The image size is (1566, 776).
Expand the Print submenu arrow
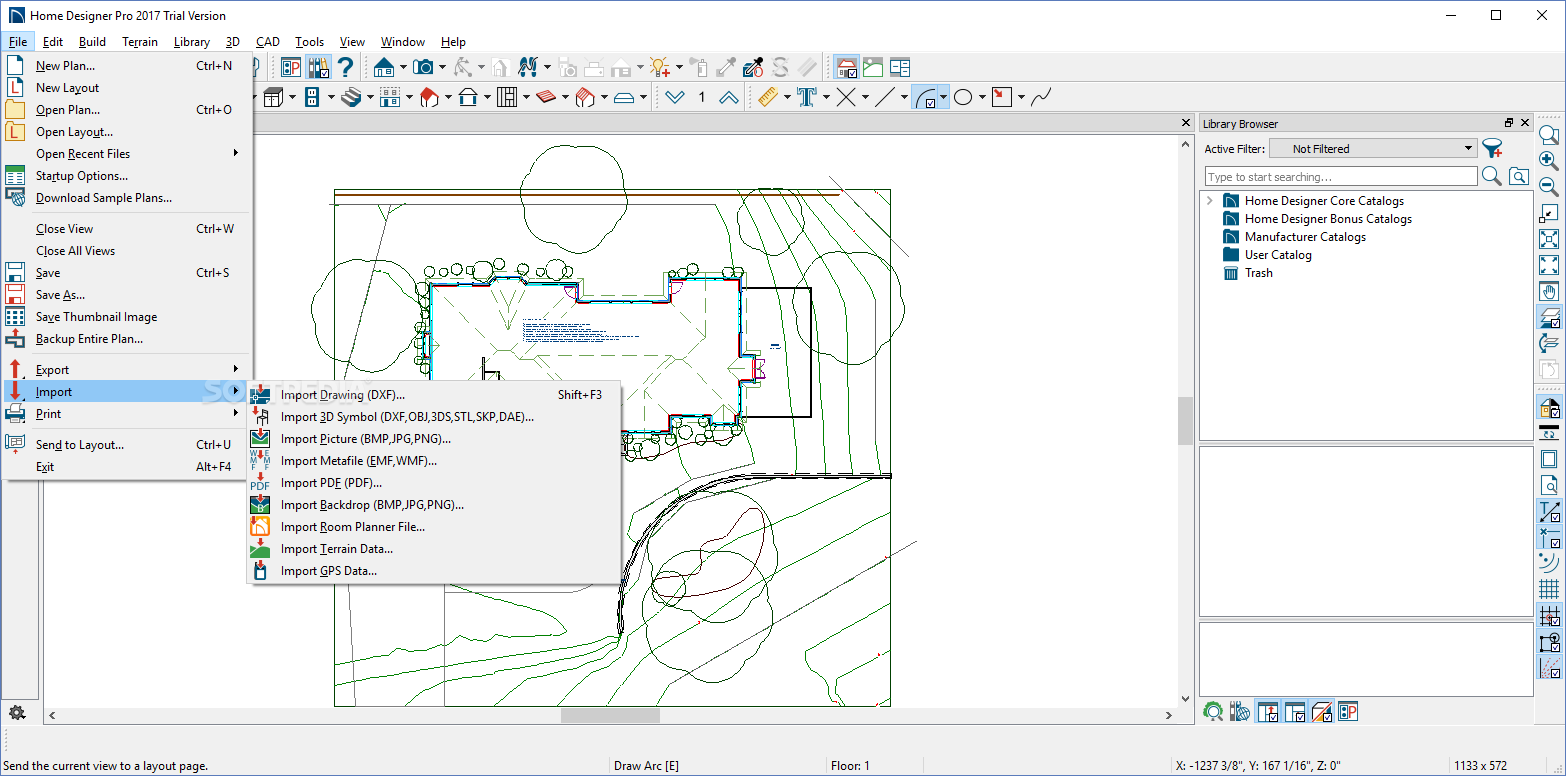(x=236, y=413)
